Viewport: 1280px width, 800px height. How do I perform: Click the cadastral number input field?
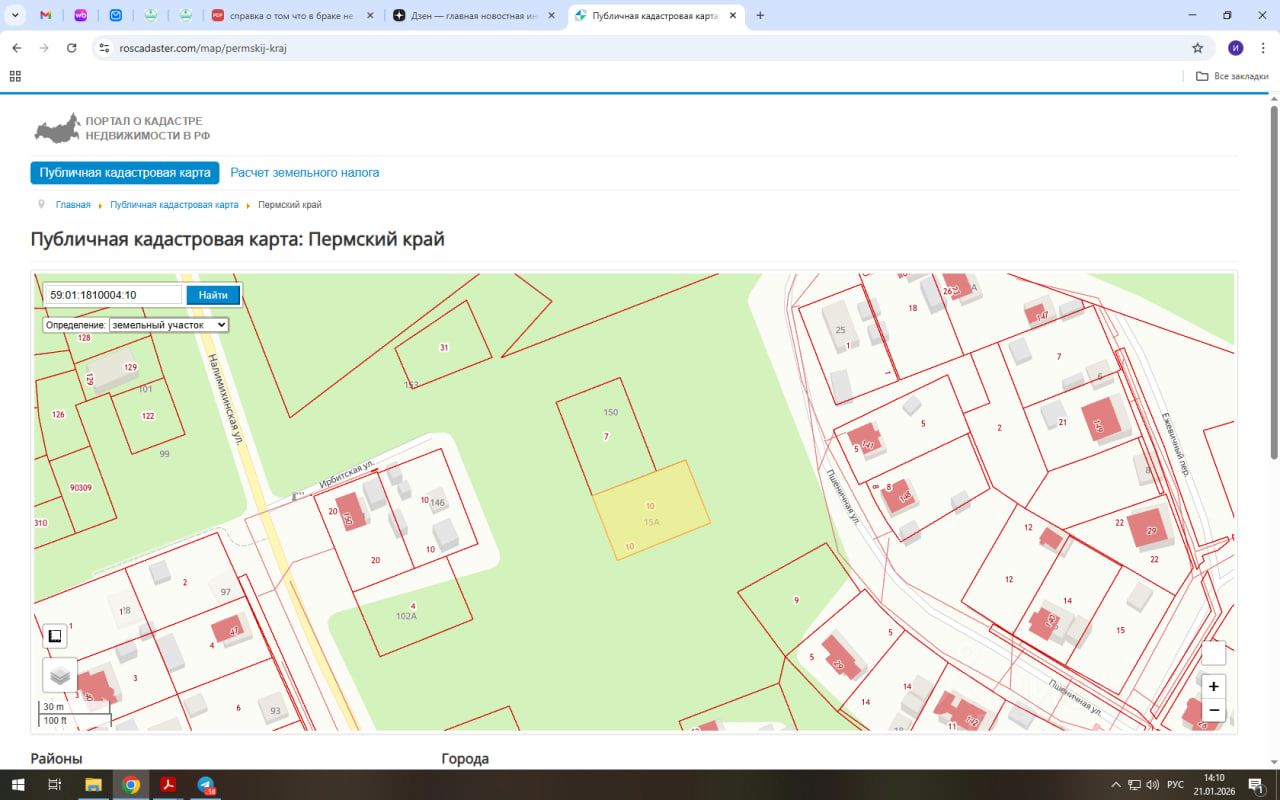[x=113, y=295]
